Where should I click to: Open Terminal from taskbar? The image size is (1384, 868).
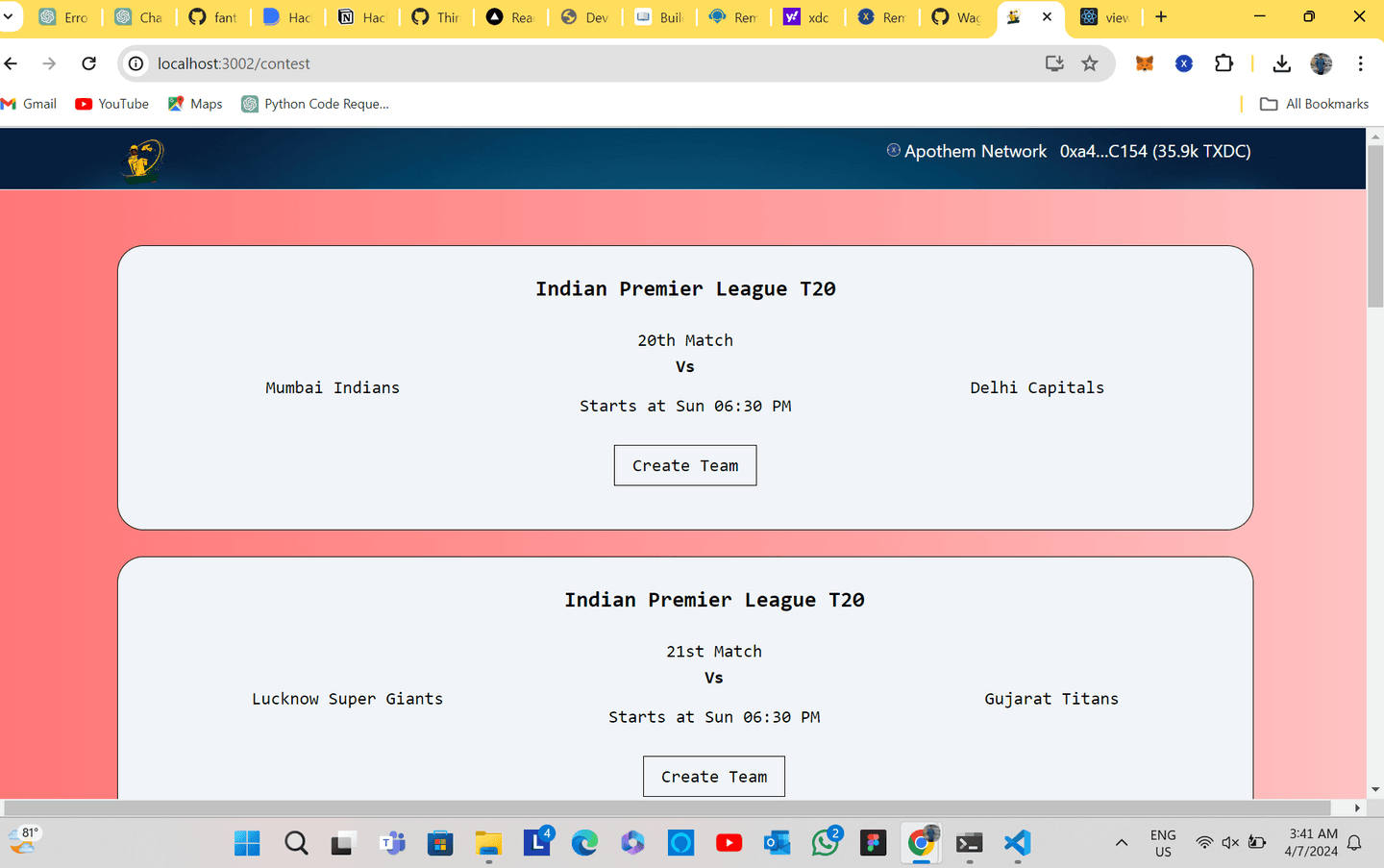(969, 843)
